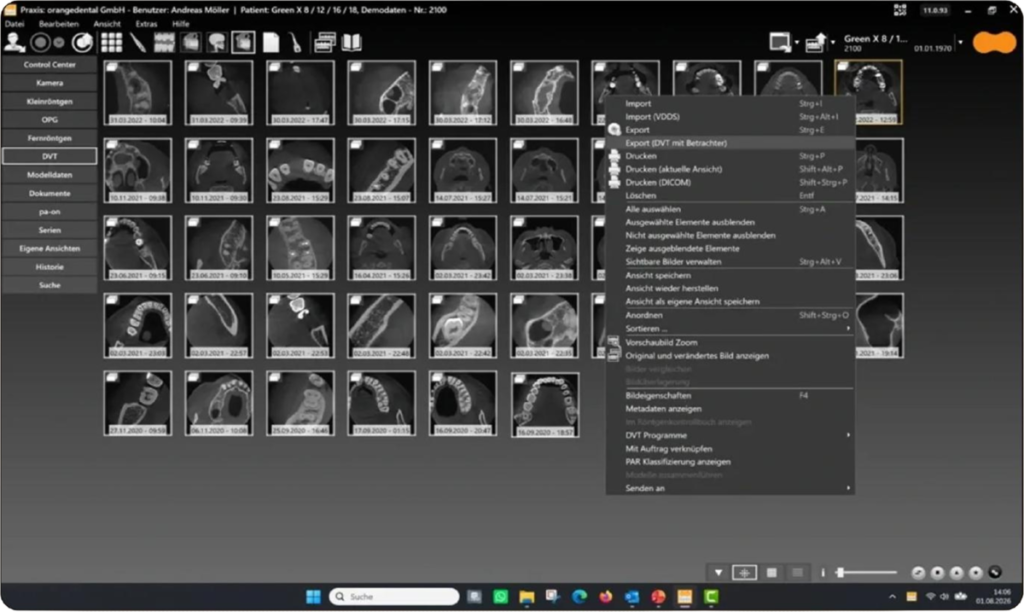
Task: Click the record circle toolbar button
Action: click(40, 42)
